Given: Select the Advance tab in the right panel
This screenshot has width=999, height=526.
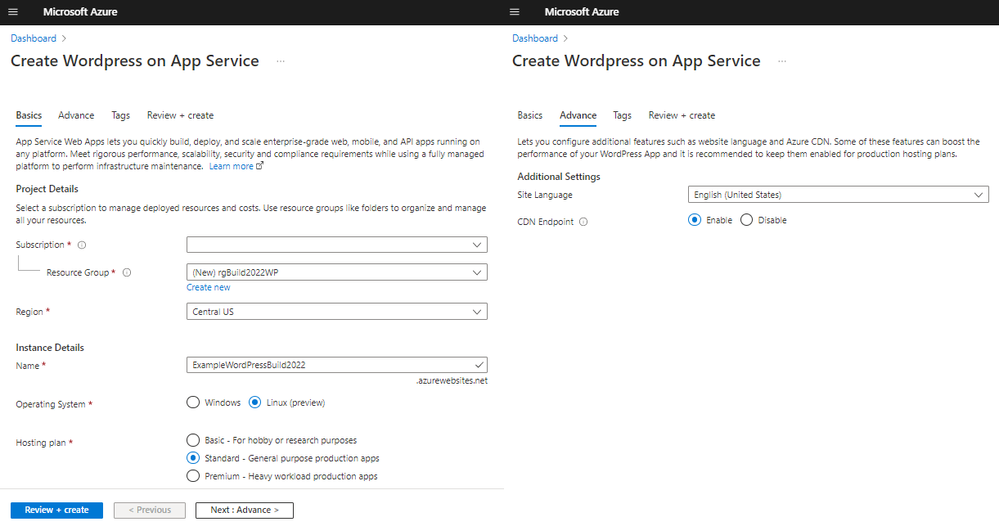Looking at the screenshot, I should (578, 115).
